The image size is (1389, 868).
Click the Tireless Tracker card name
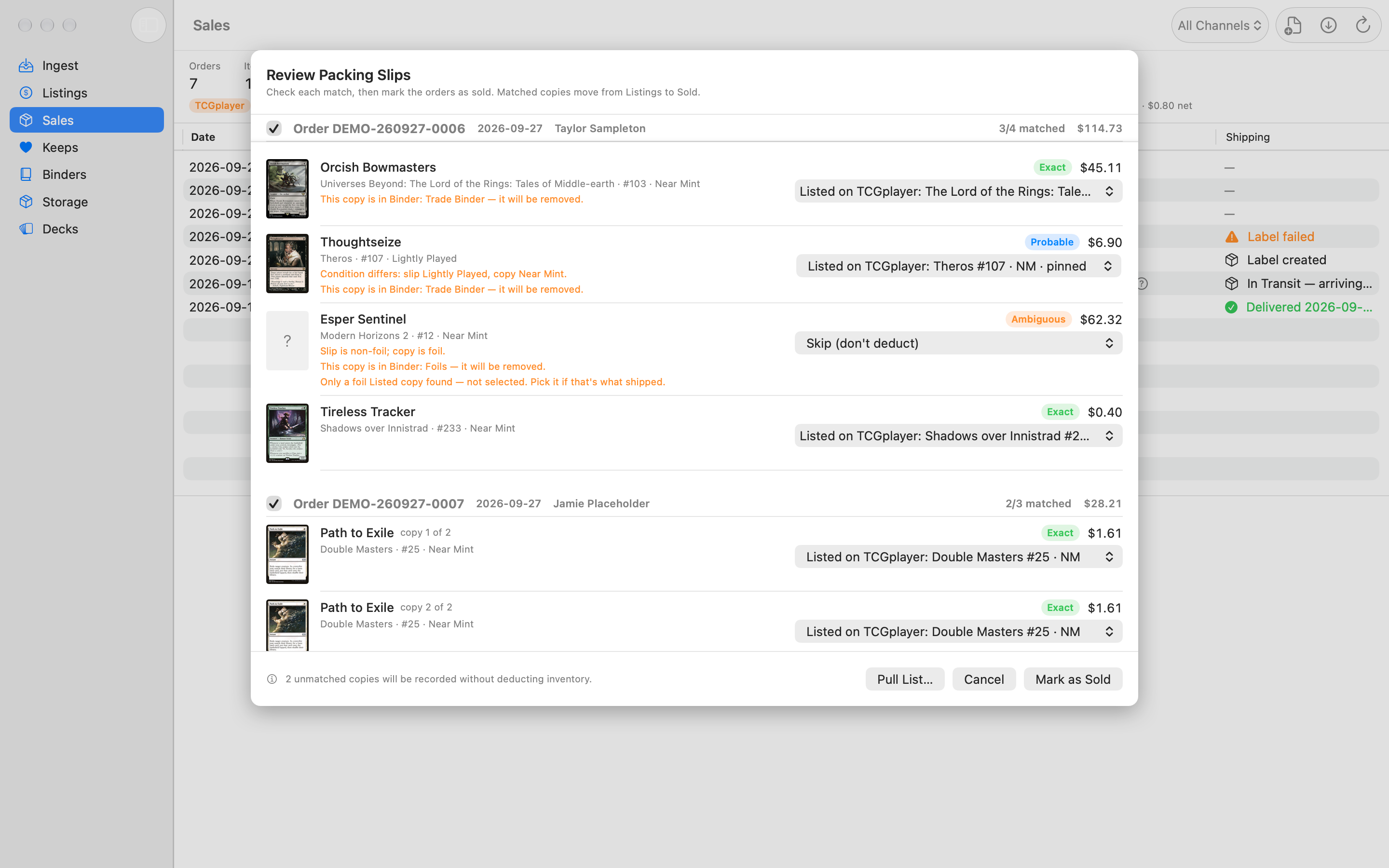[368, 412]
